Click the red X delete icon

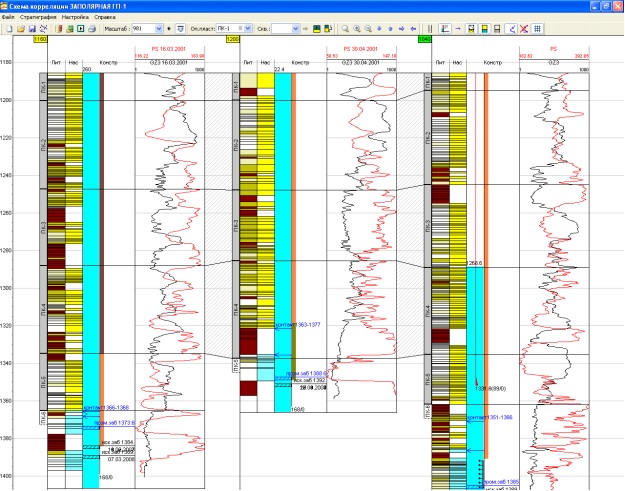coord(524,29)
